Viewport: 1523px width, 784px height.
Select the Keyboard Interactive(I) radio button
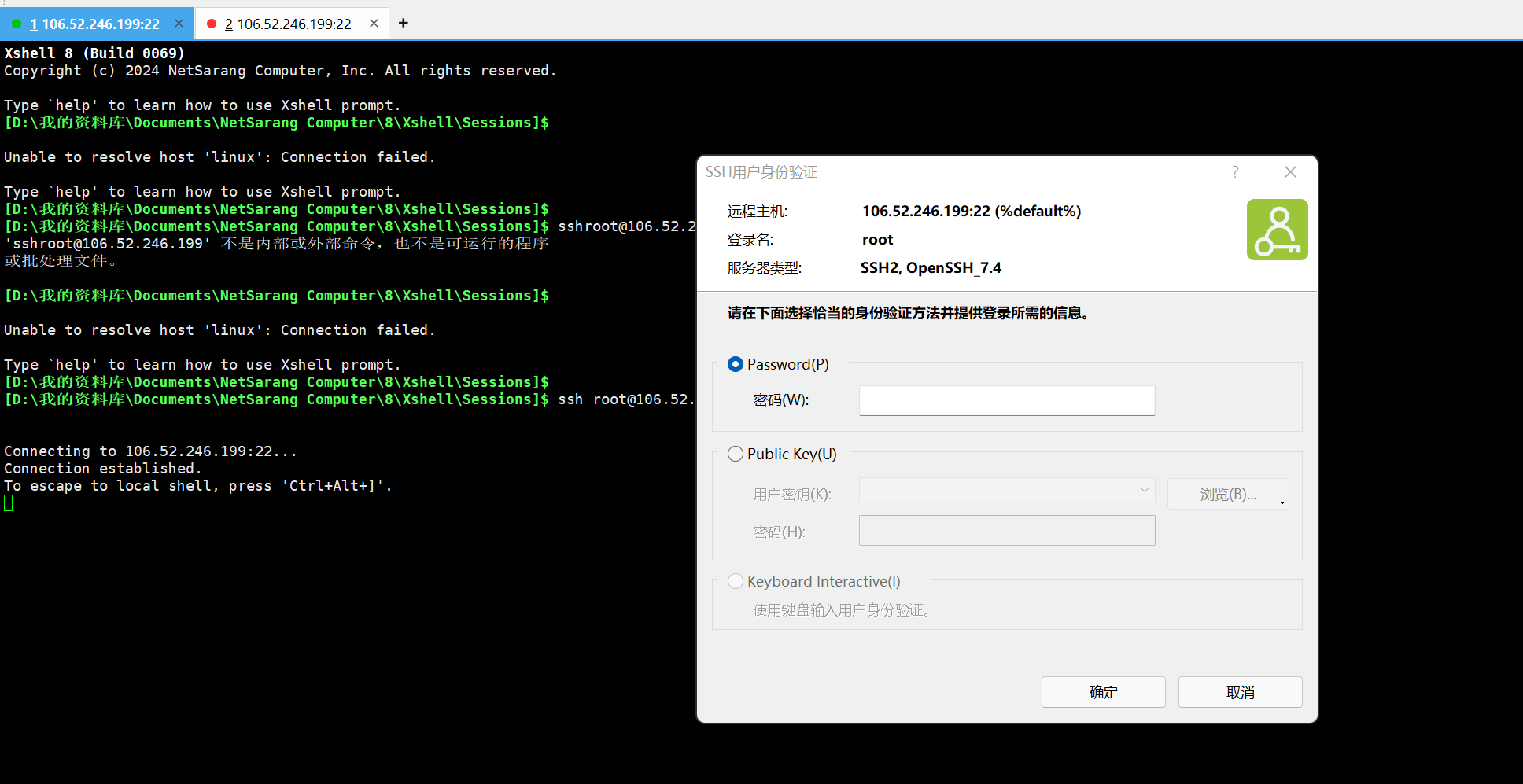(736, 581)
